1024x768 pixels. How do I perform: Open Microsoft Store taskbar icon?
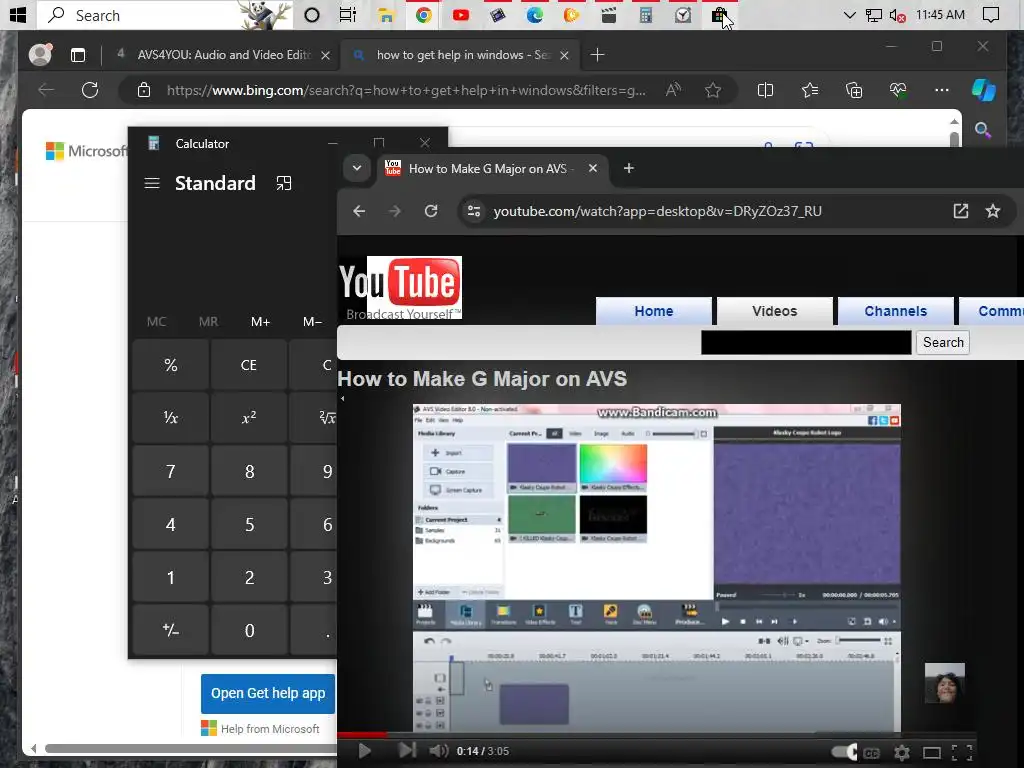pyautogui.click(x=720, y=15)
